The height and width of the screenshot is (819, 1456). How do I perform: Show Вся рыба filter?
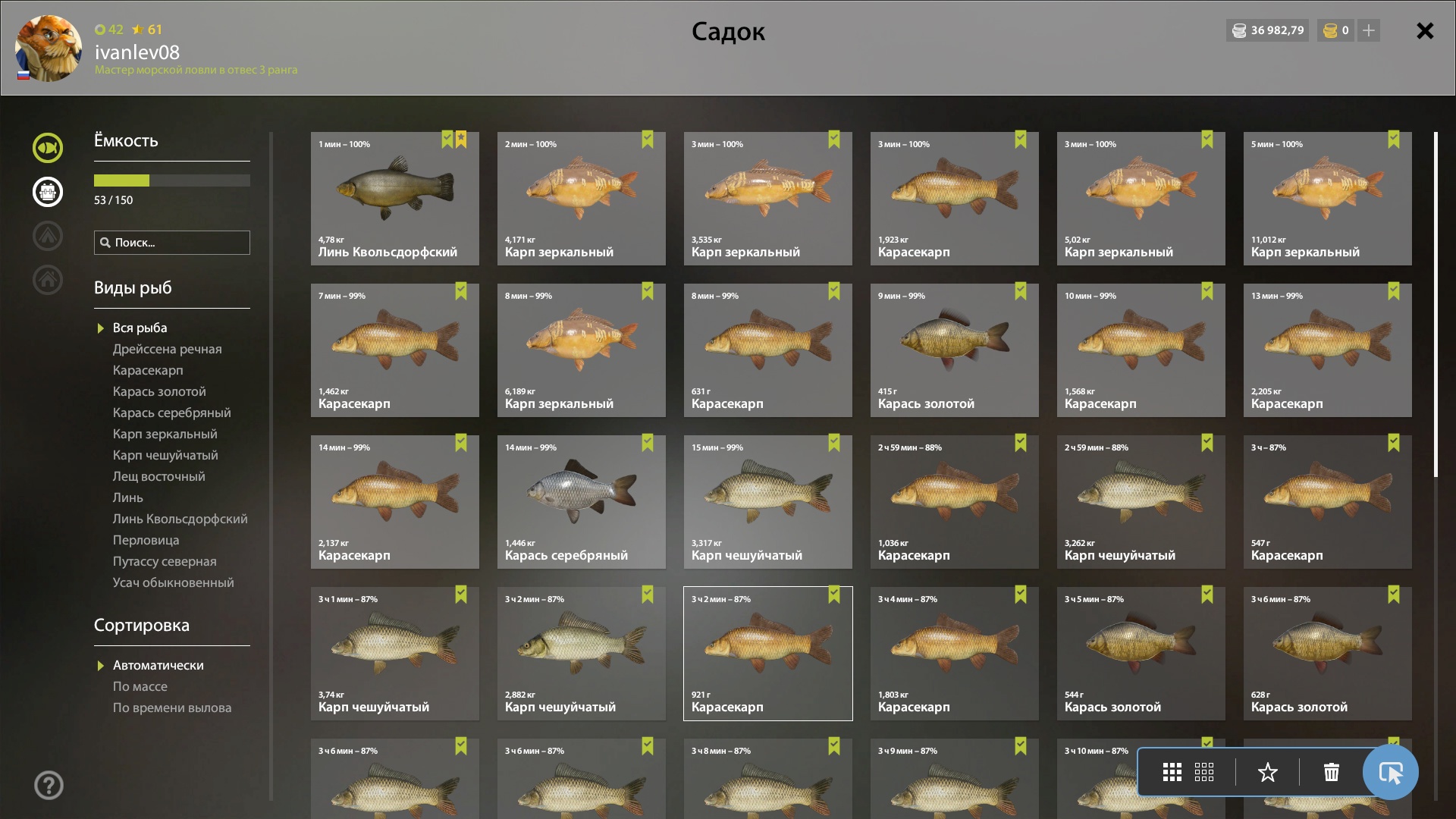140,328
